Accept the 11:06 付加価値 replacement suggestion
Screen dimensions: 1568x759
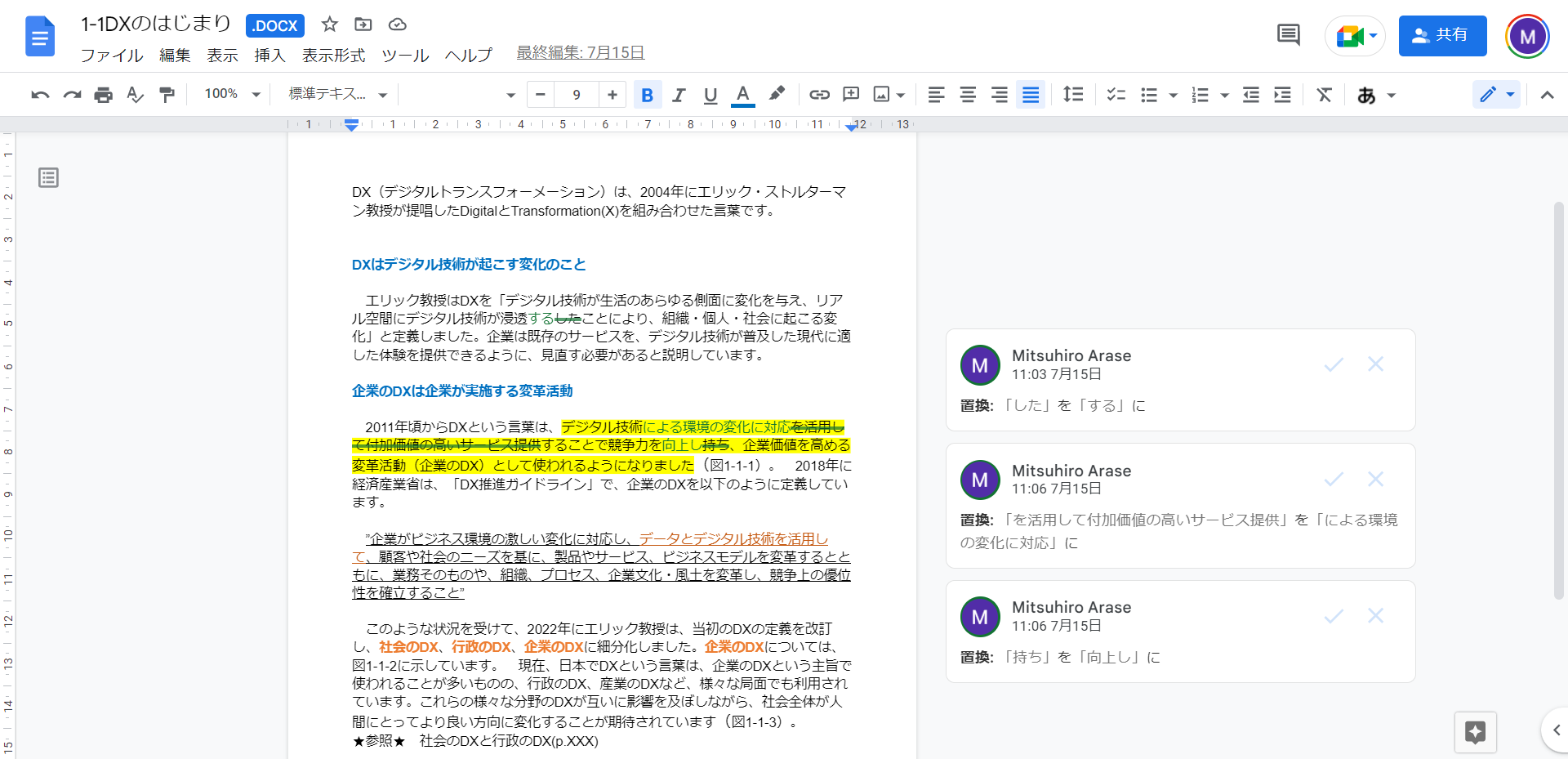pyautogui.click(x=1334, y=479)
